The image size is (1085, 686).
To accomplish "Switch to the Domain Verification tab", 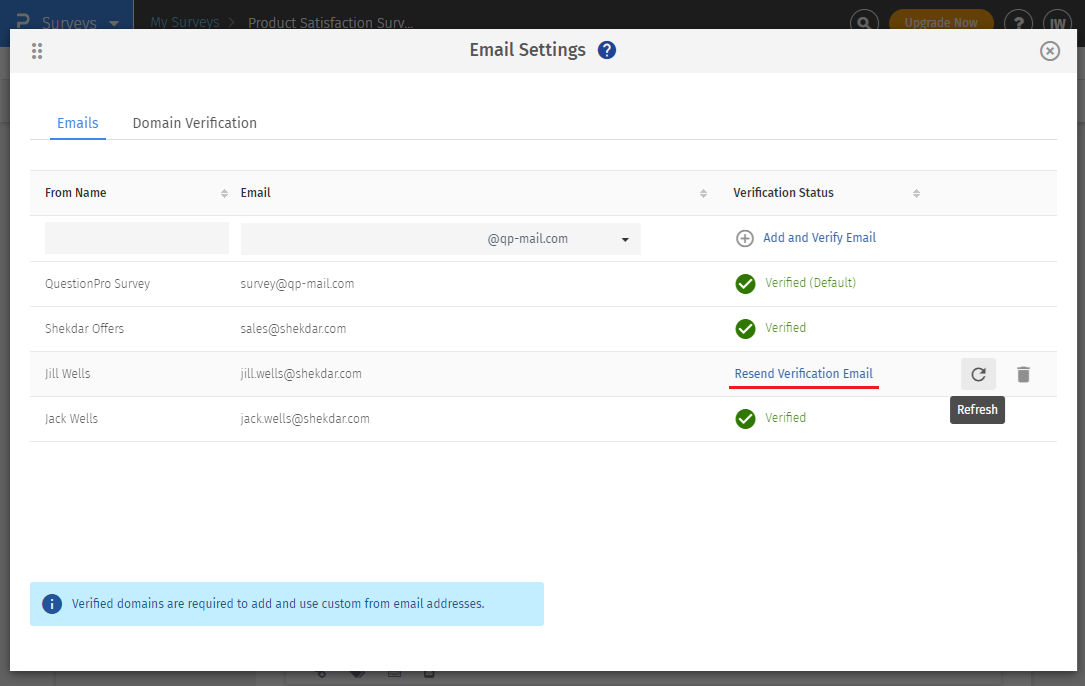I will click(x=195, y=123).
